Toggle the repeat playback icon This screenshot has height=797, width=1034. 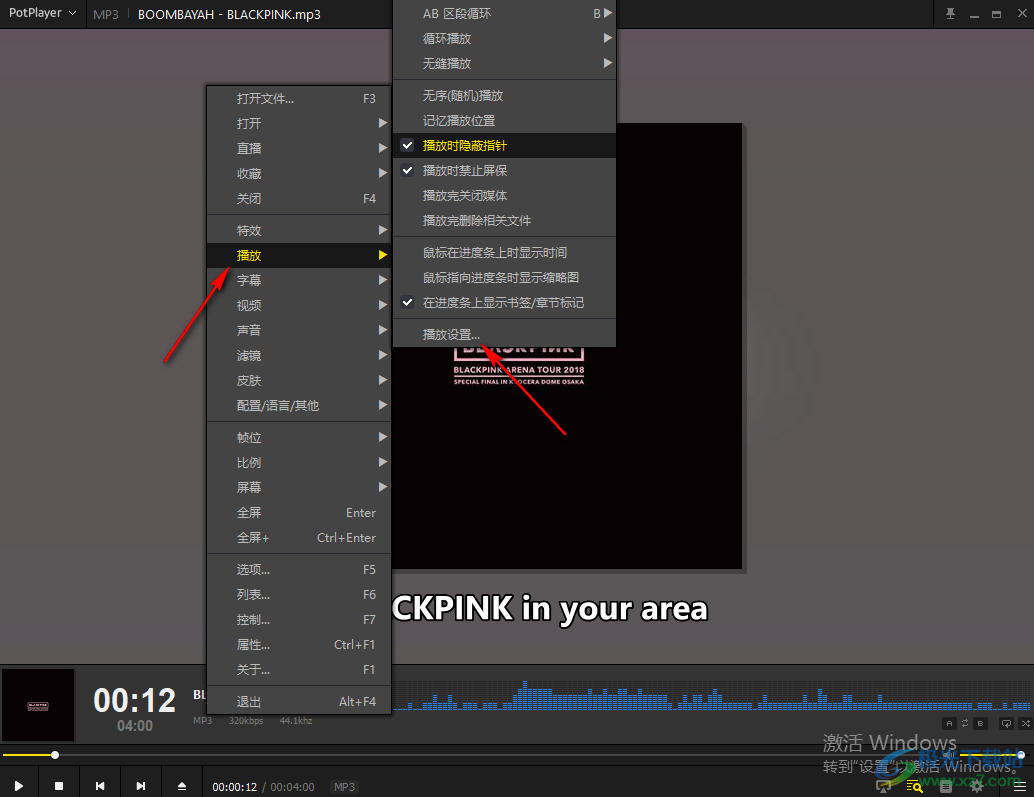1006,723
